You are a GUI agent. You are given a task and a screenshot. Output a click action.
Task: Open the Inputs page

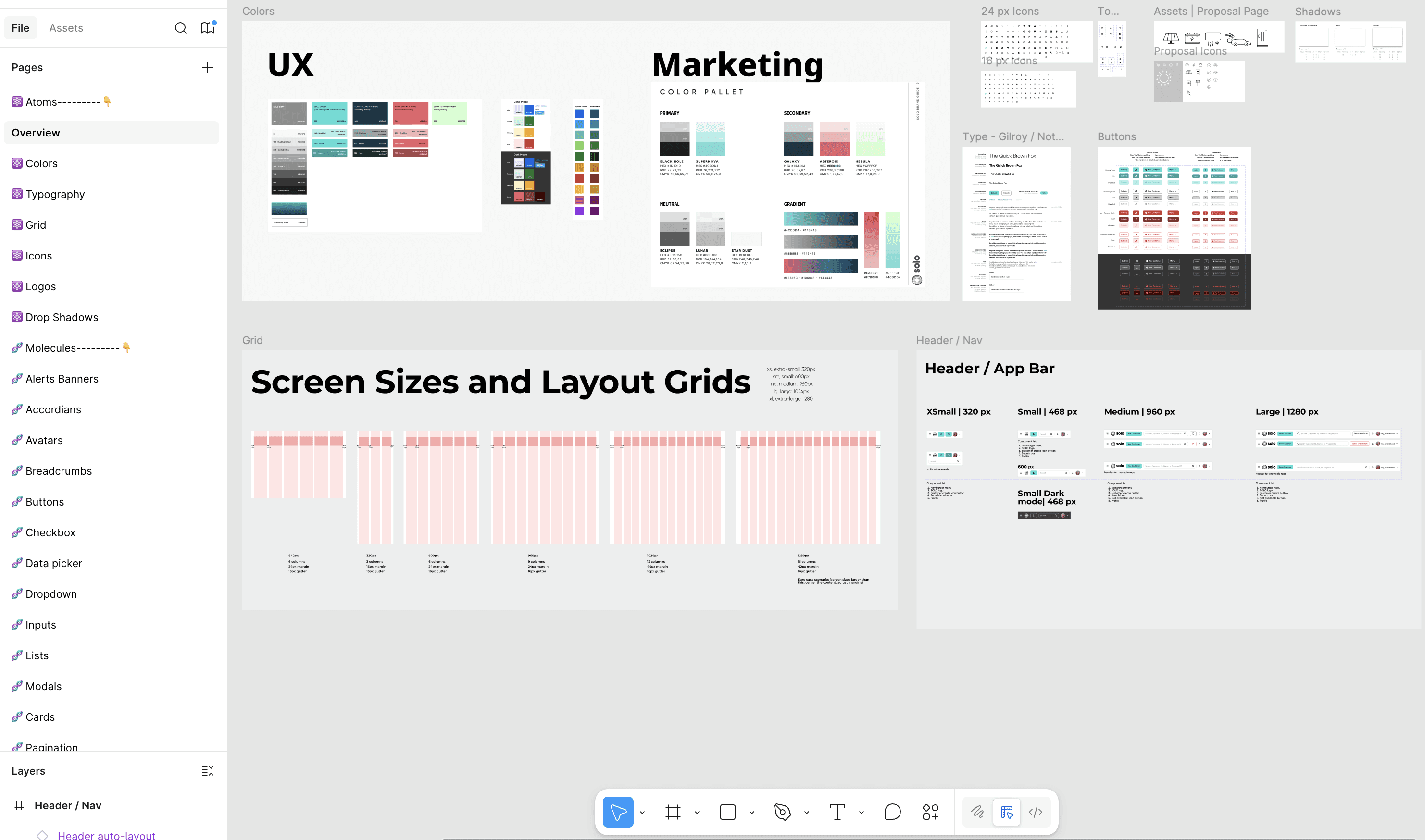(111, 625)
